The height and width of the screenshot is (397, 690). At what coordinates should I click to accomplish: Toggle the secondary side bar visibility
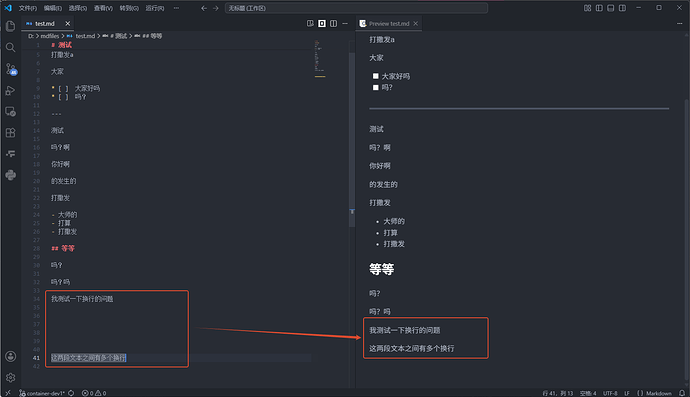(x=622, y=8)
